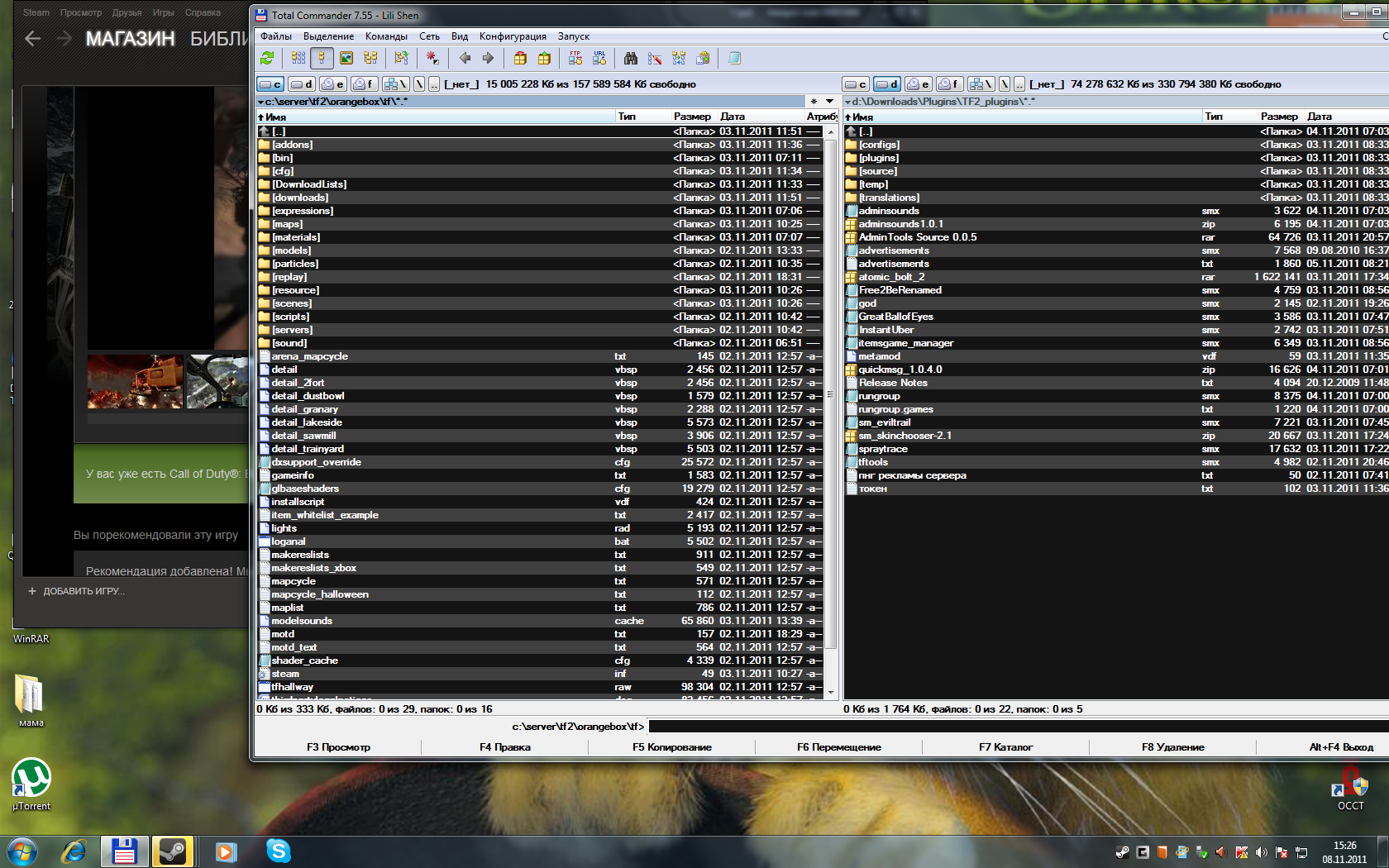This screenshot has width=1389, height=868.
Task: Open the multi-rename tool icon
Action: 655,58
